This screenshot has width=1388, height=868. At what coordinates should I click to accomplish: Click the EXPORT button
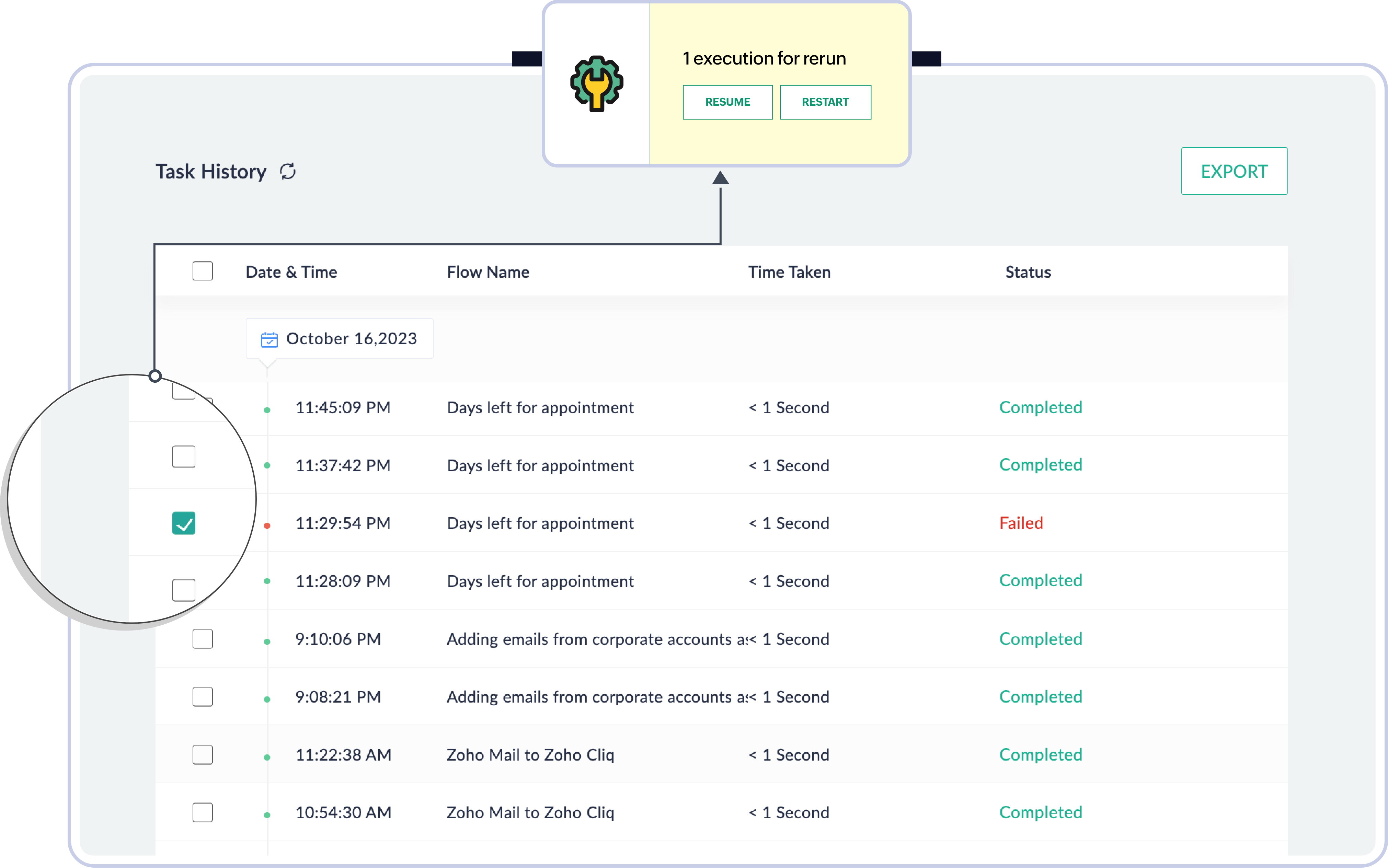(x=1234, y=171)
